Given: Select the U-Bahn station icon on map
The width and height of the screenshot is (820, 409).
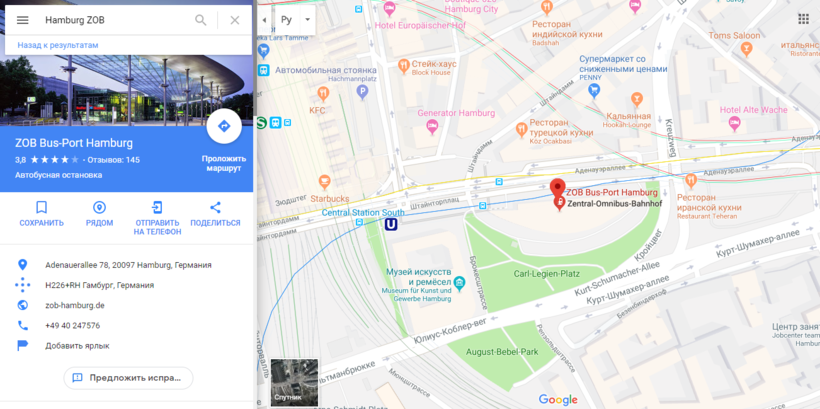Looking at the screenshot, I should coord(391,224).
